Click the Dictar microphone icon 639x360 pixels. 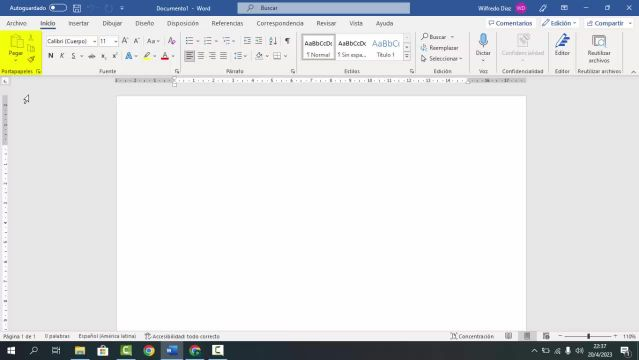pos(483,40)
